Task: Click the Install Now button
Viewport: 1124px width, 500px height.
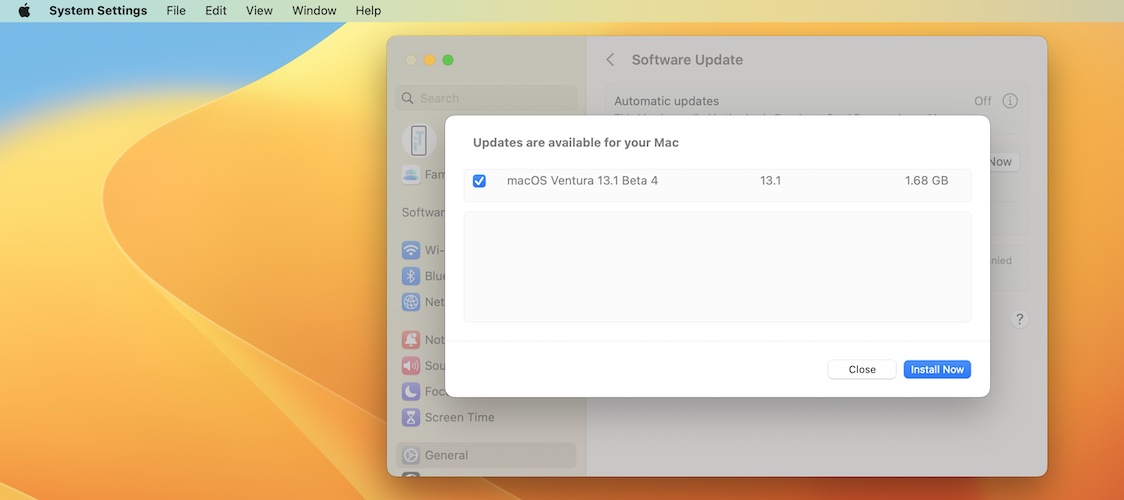Action: point(937,370)
